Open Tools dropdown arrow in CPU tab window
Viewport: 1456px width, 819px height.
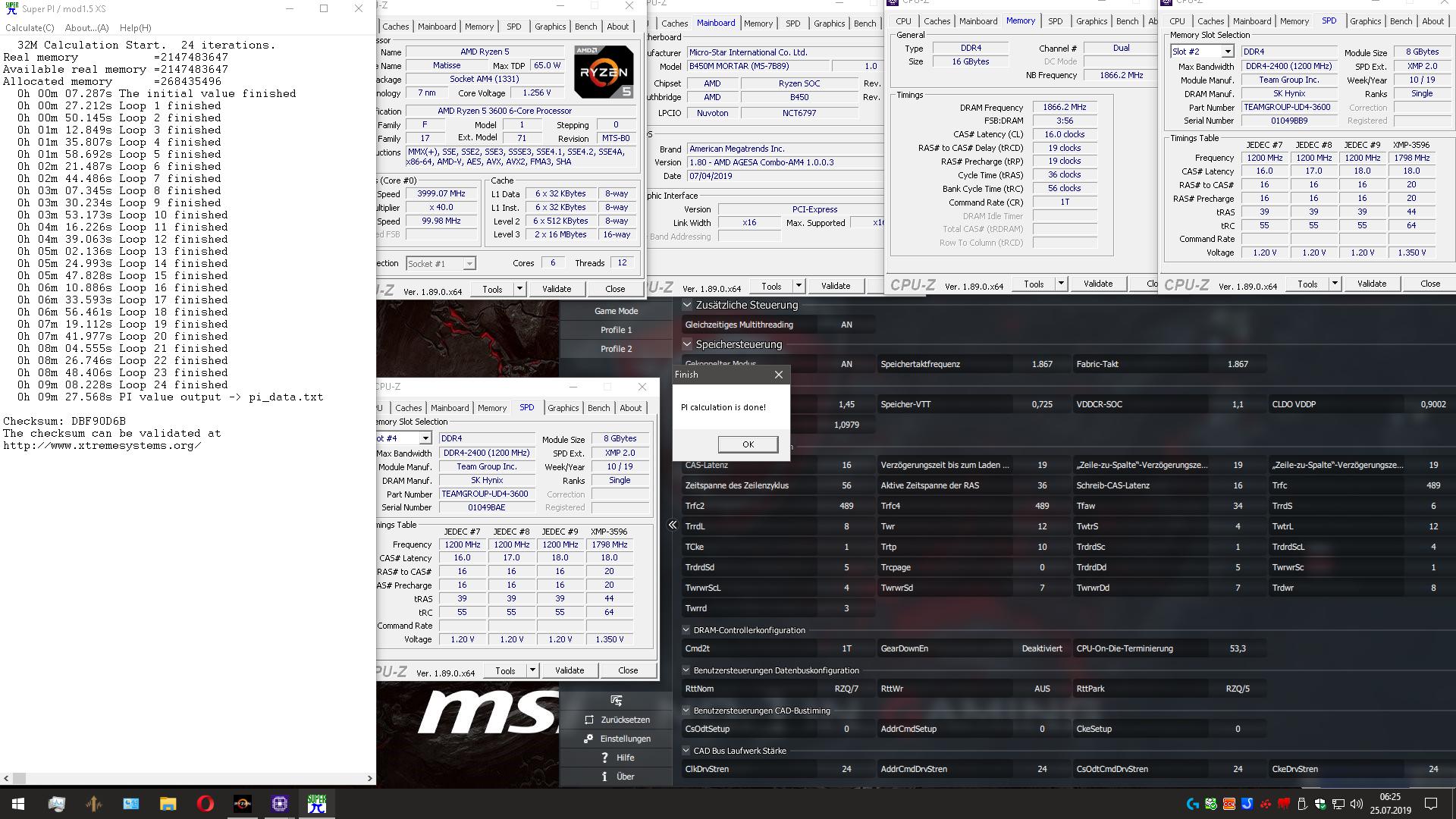pyautogui.click(x=519, y=289)
